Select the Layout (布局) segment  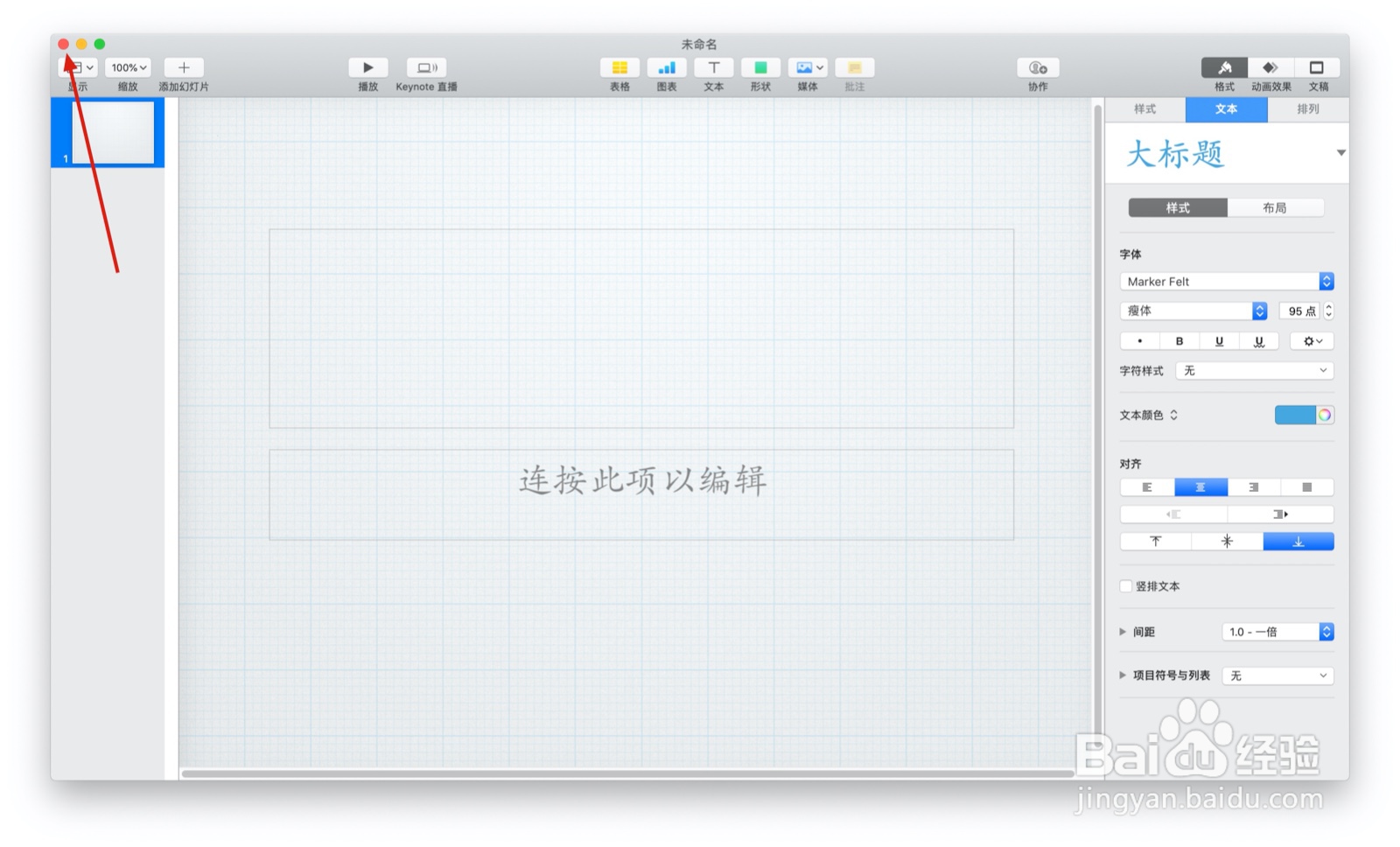(1275, 207)
